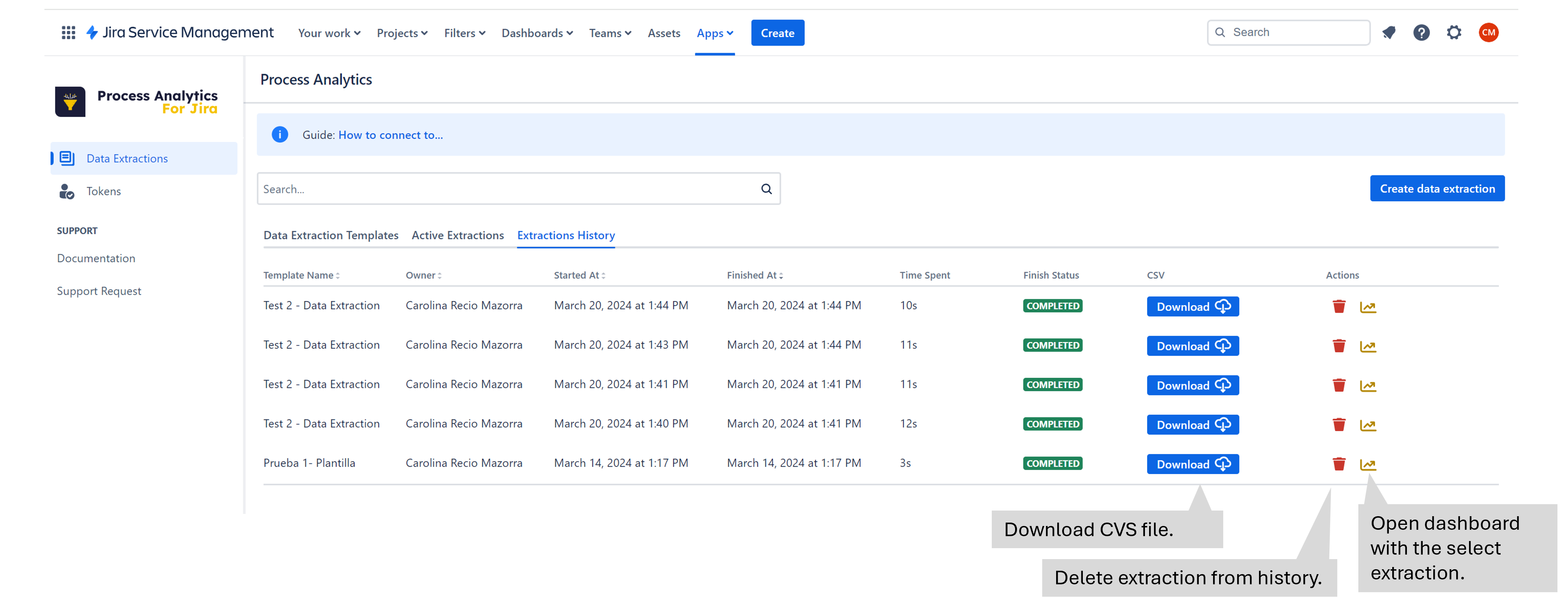Sort by Finished At column
Screen dimensions: 1568x608
click(755, 275)
